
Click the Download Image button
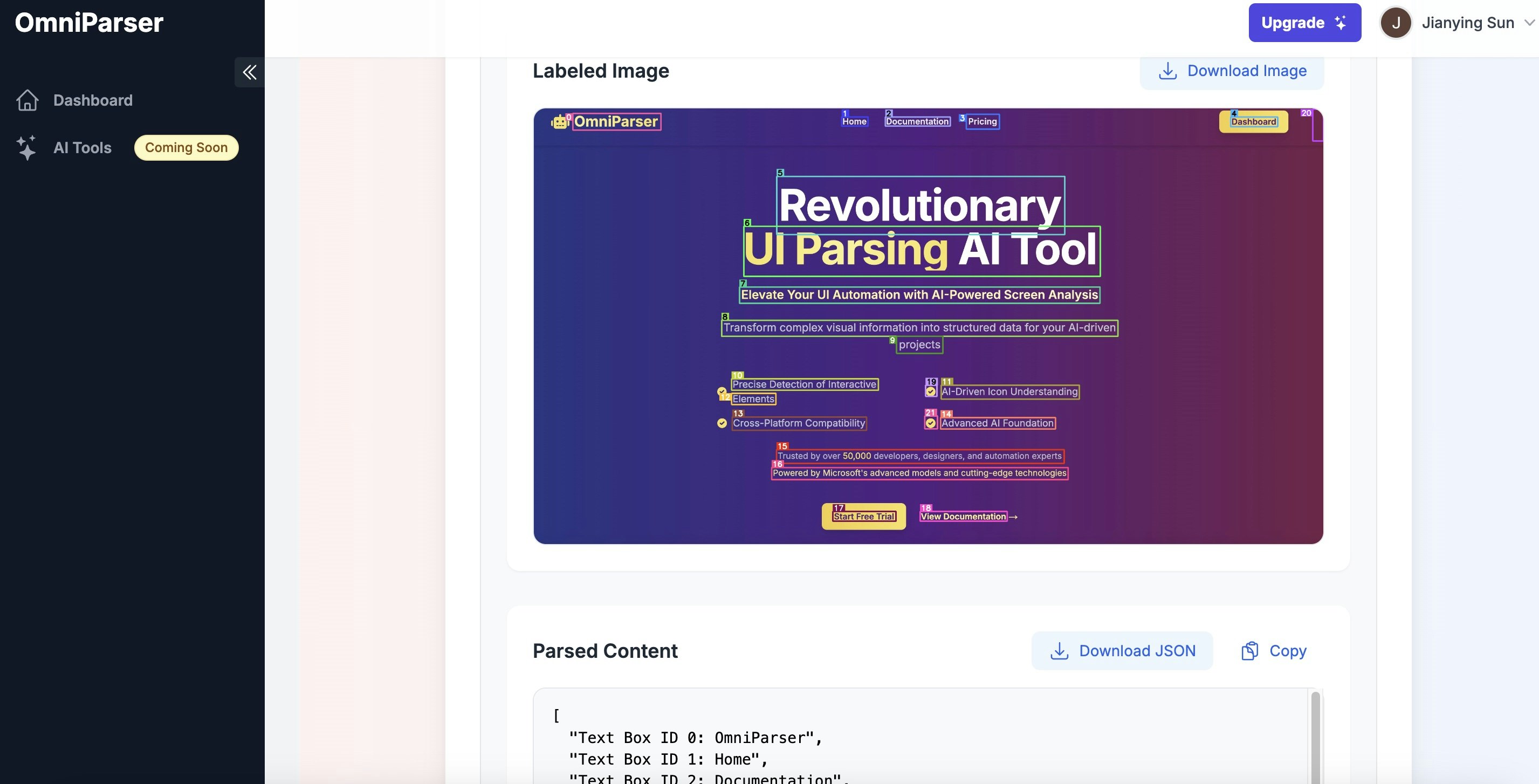pyautogui.click(x=1232, y=71)
